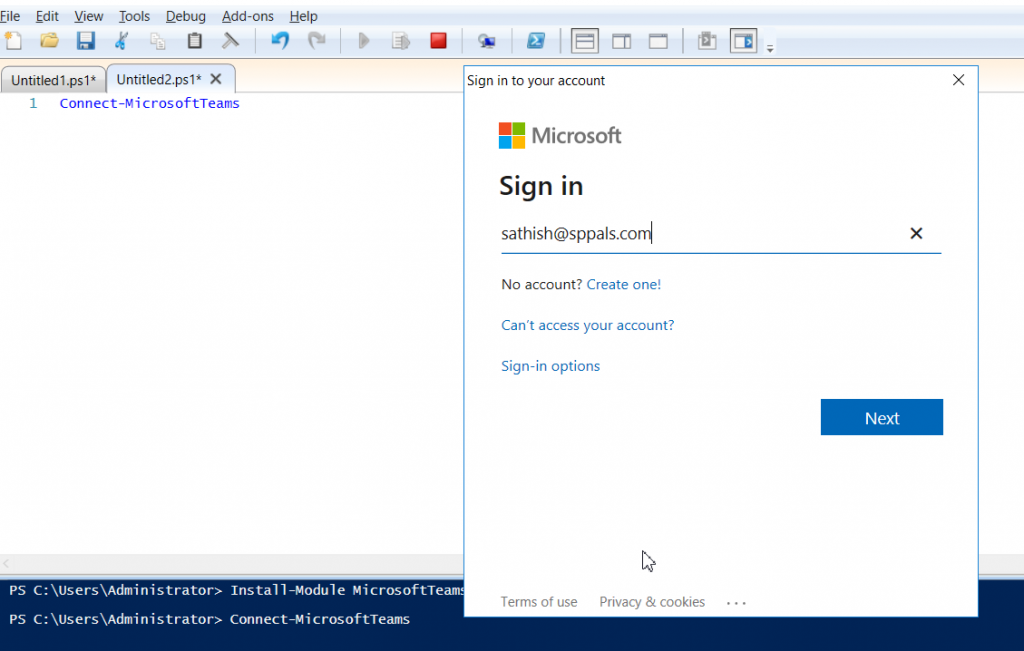Run selection with the toolbar icon

point(400,41)
